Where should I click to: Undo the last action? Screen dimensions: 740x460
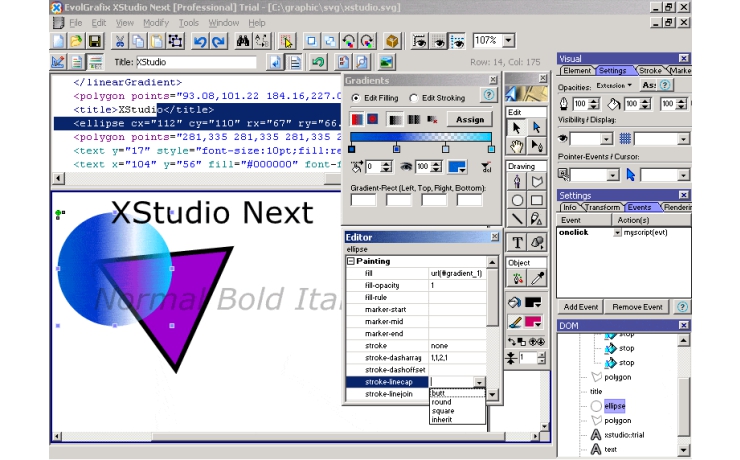point(200,41)
